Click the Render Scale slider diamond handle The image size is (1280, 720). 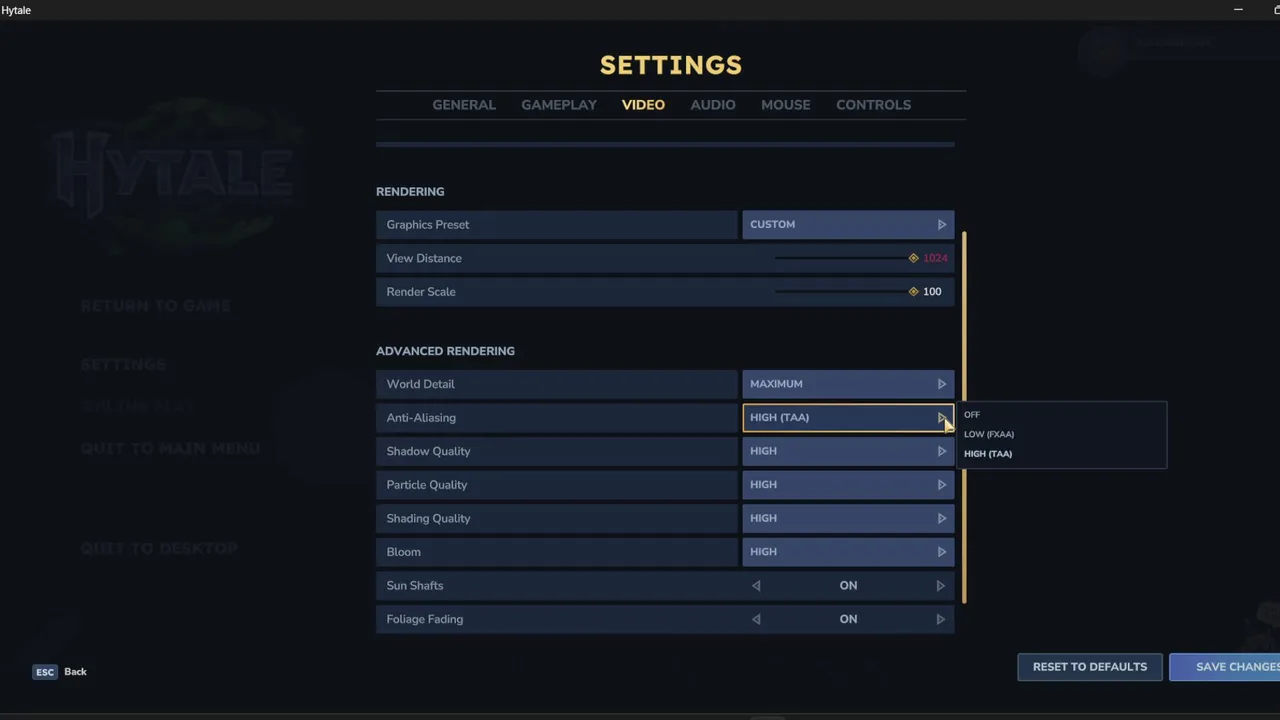[913, 292]
